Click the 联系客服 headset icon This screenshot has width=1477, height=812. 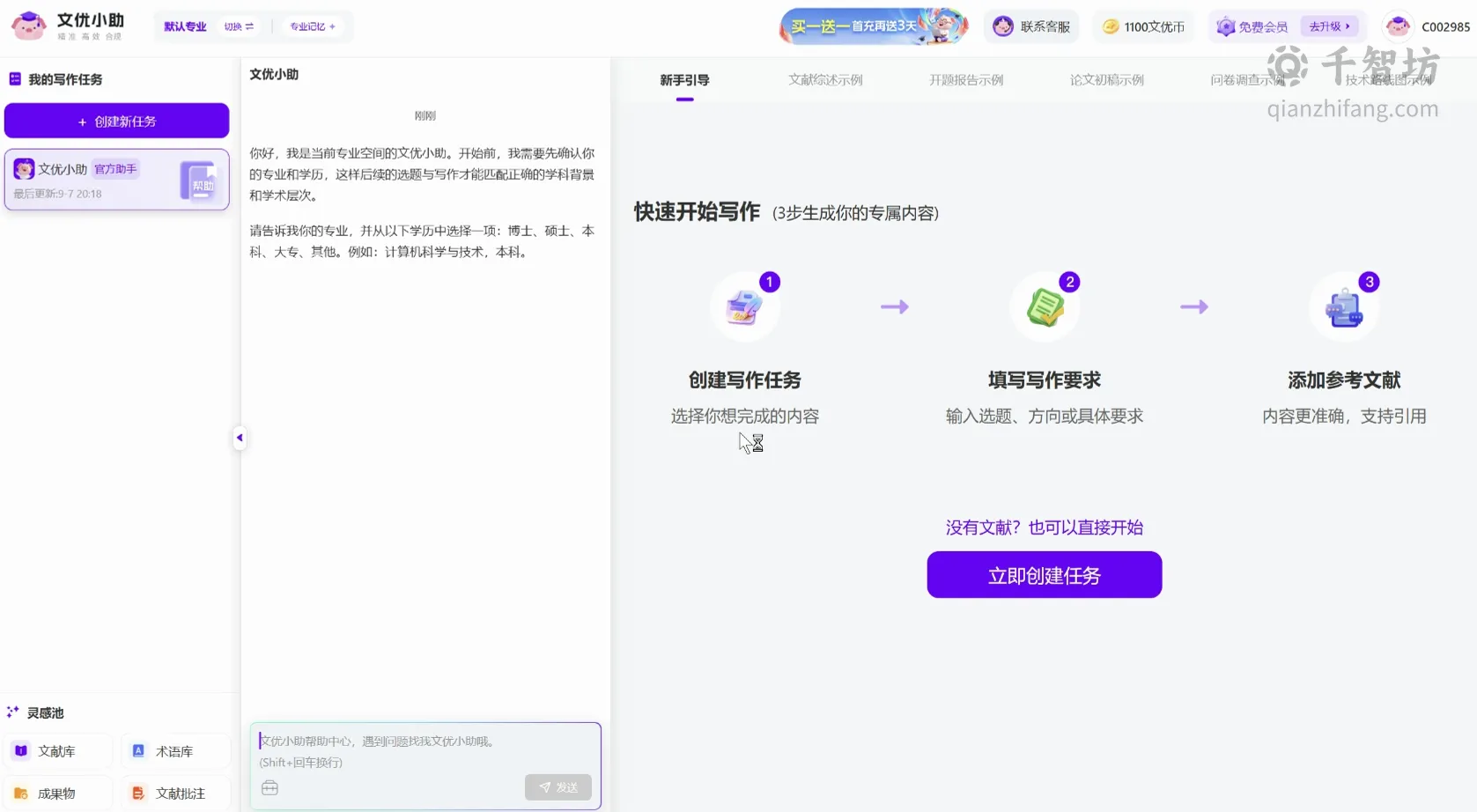[1002, 26]
